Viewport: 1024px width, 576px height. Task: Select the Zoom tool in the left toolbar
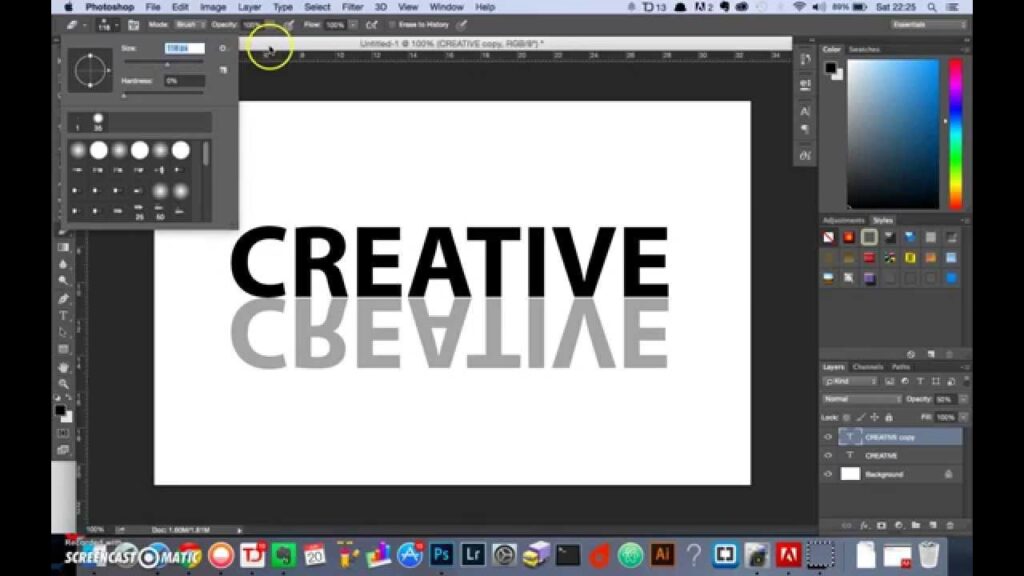(64, 384)
